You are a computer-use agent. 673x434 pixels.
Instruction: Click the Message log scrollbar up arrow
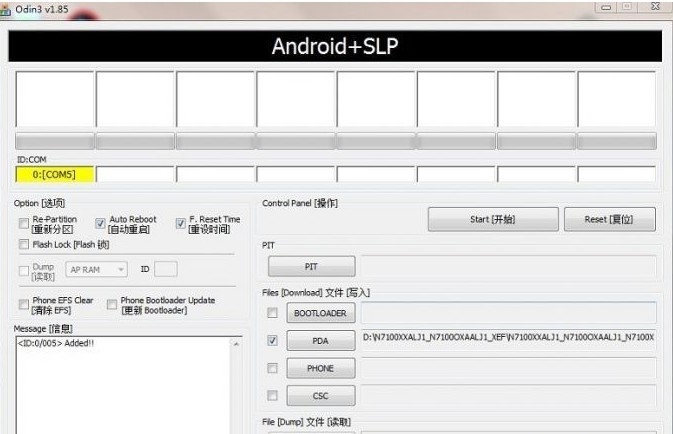point(236,344)
